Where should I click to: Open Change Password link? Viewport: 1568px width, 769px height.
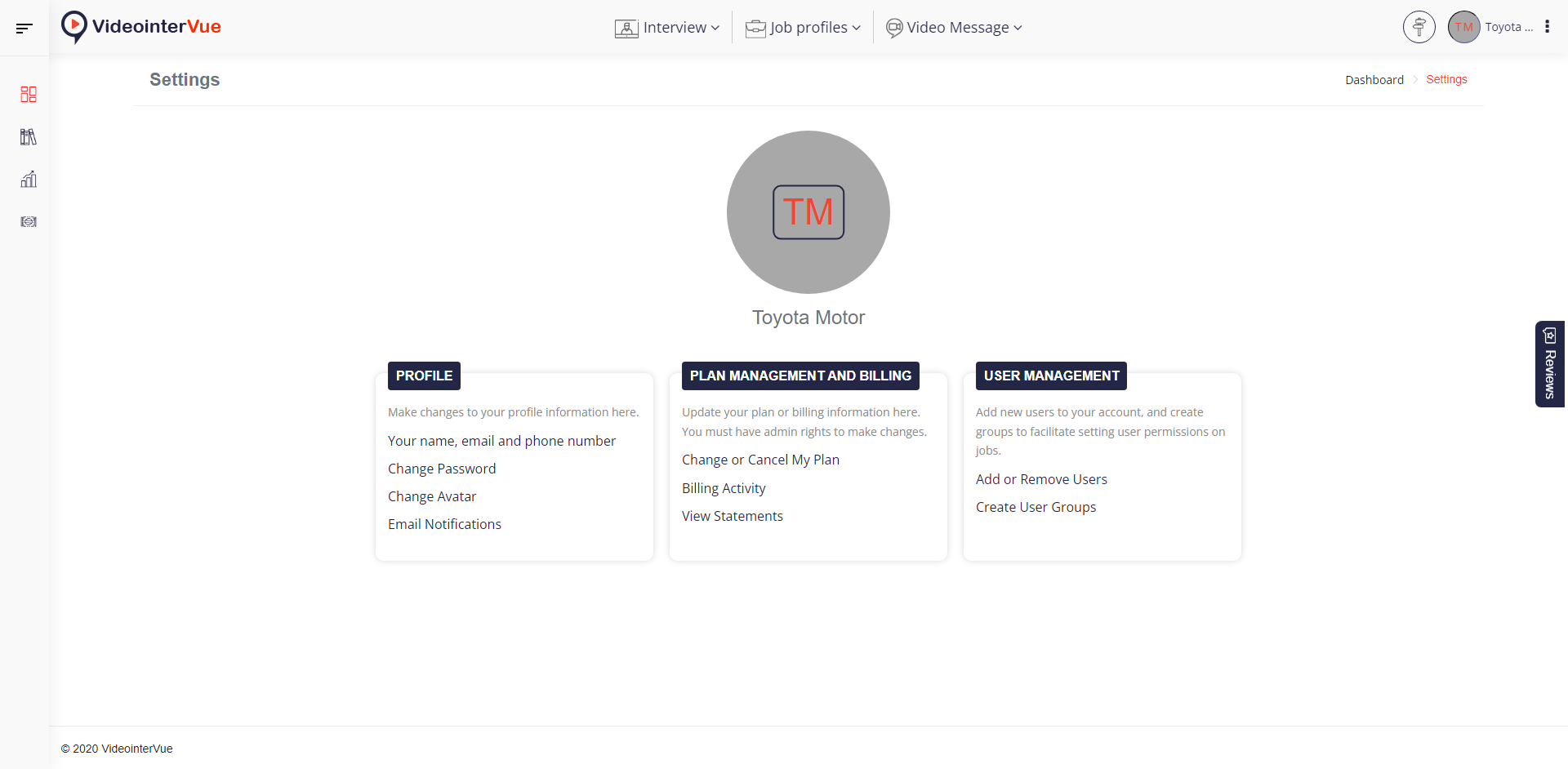click(x=442, y=469)
